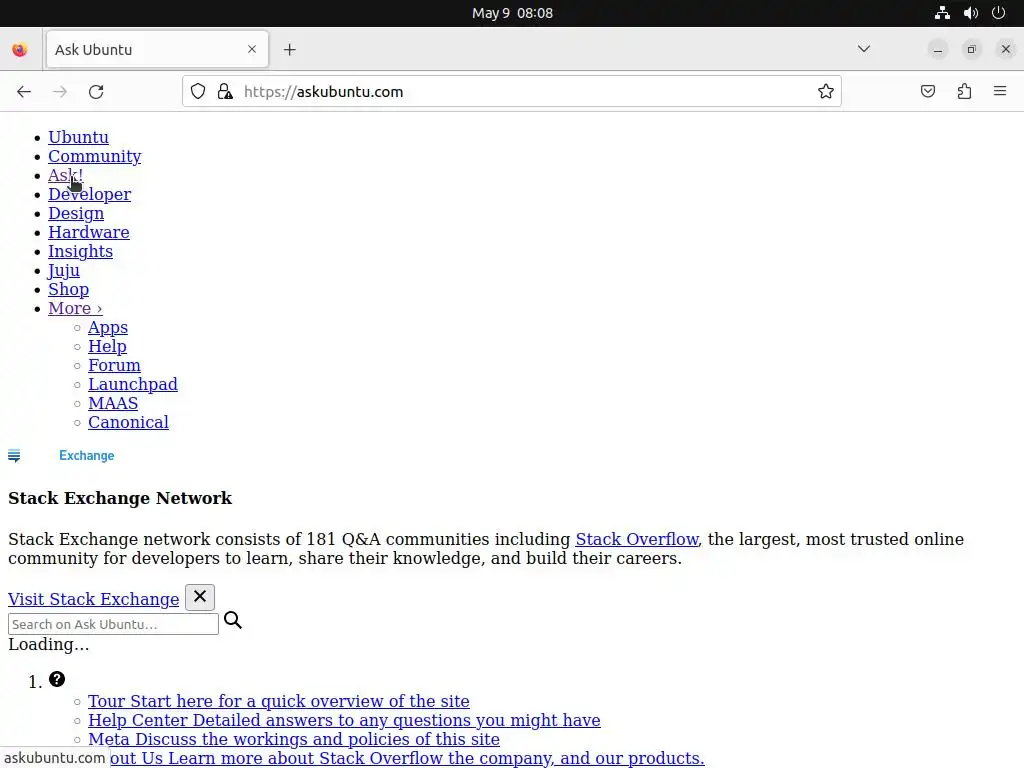Click the forward navigation arrow

(x=60, y=91)
